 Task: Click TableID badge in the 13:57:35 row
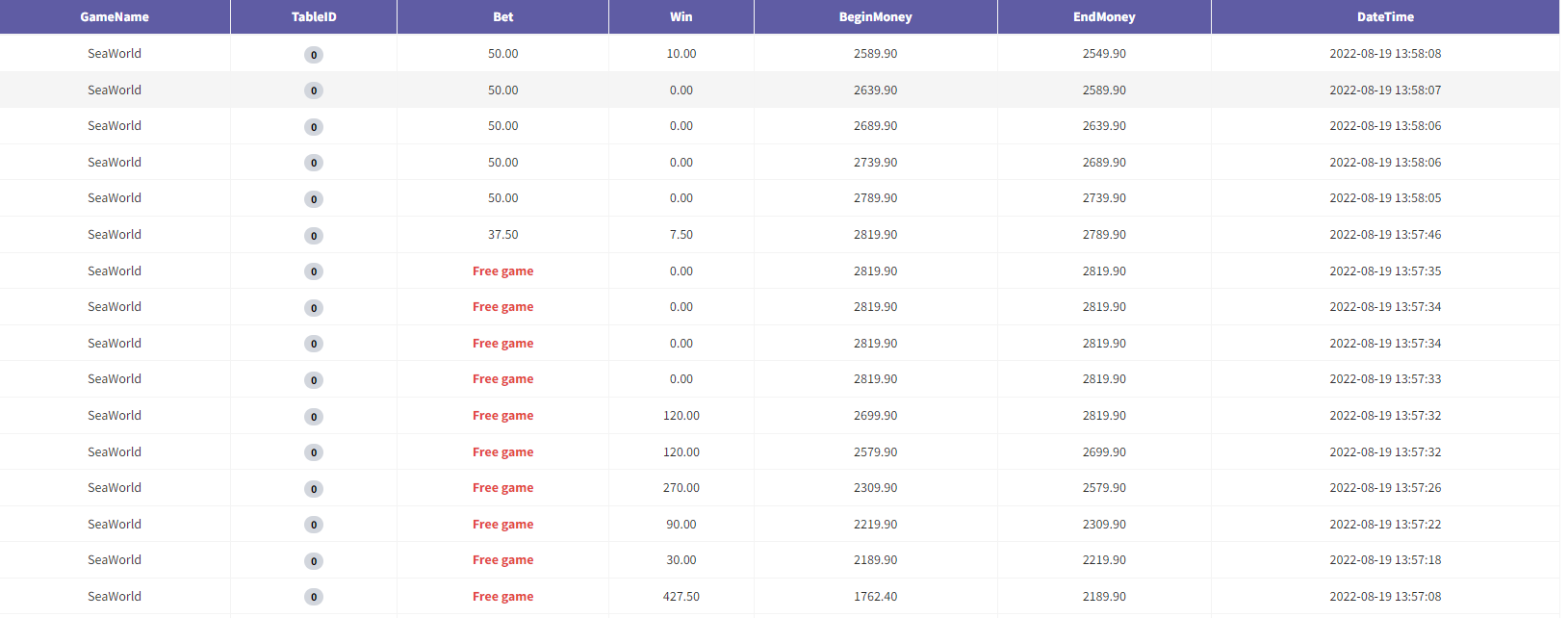pos(314,271)
